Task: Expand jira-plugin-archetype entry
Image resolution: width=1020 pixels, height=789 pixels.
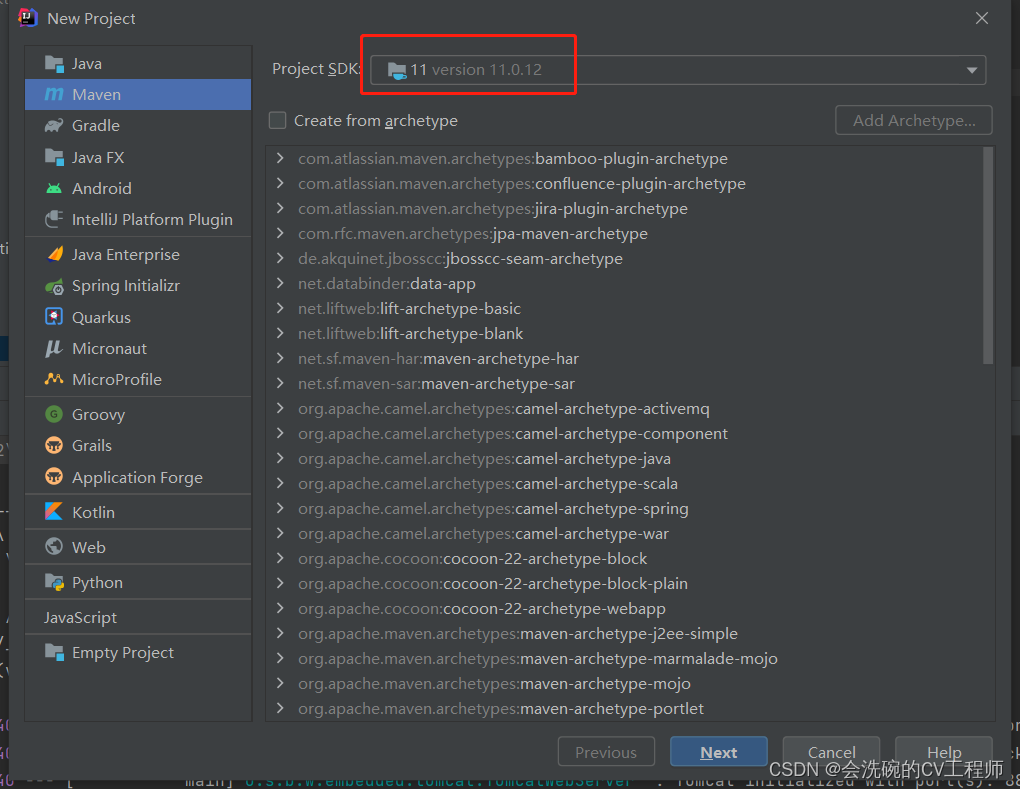Action: coord(280,208)
